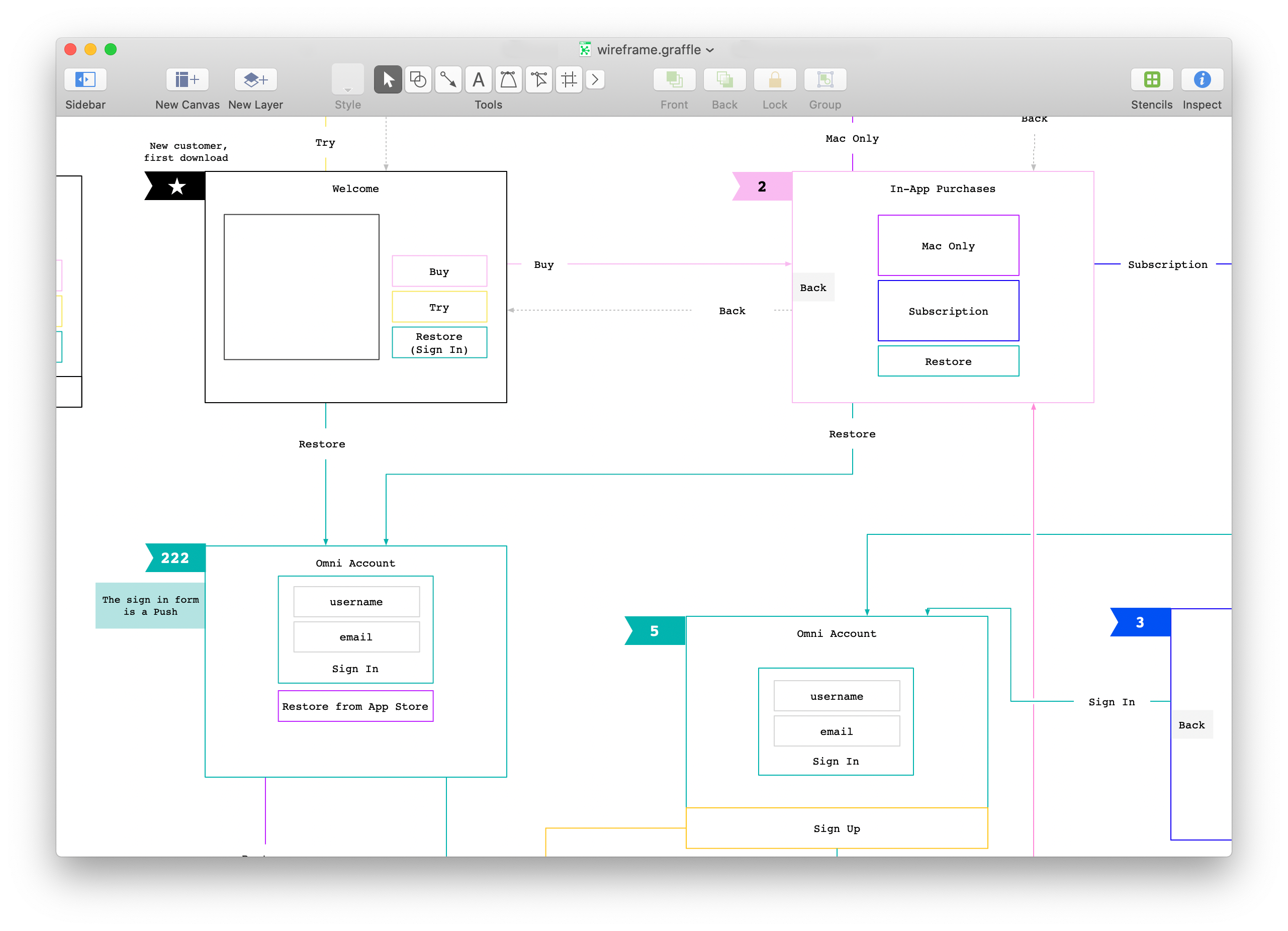Select Sign In text in canvas 222
Image resolution: width=1288 pixels, height=931 pixels.
355,669
